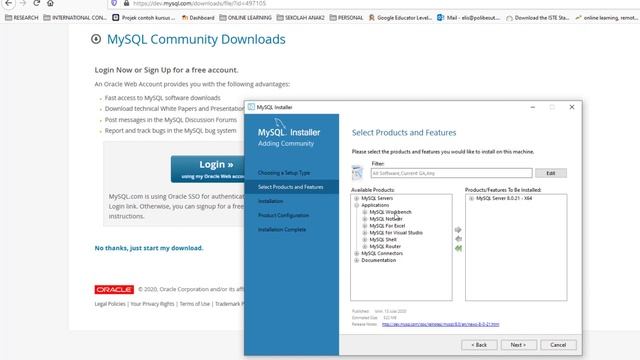The image size is (640, 360).
Task: Click left arrow to remove product
Action: pyautogui.click(x=458, y=239)
